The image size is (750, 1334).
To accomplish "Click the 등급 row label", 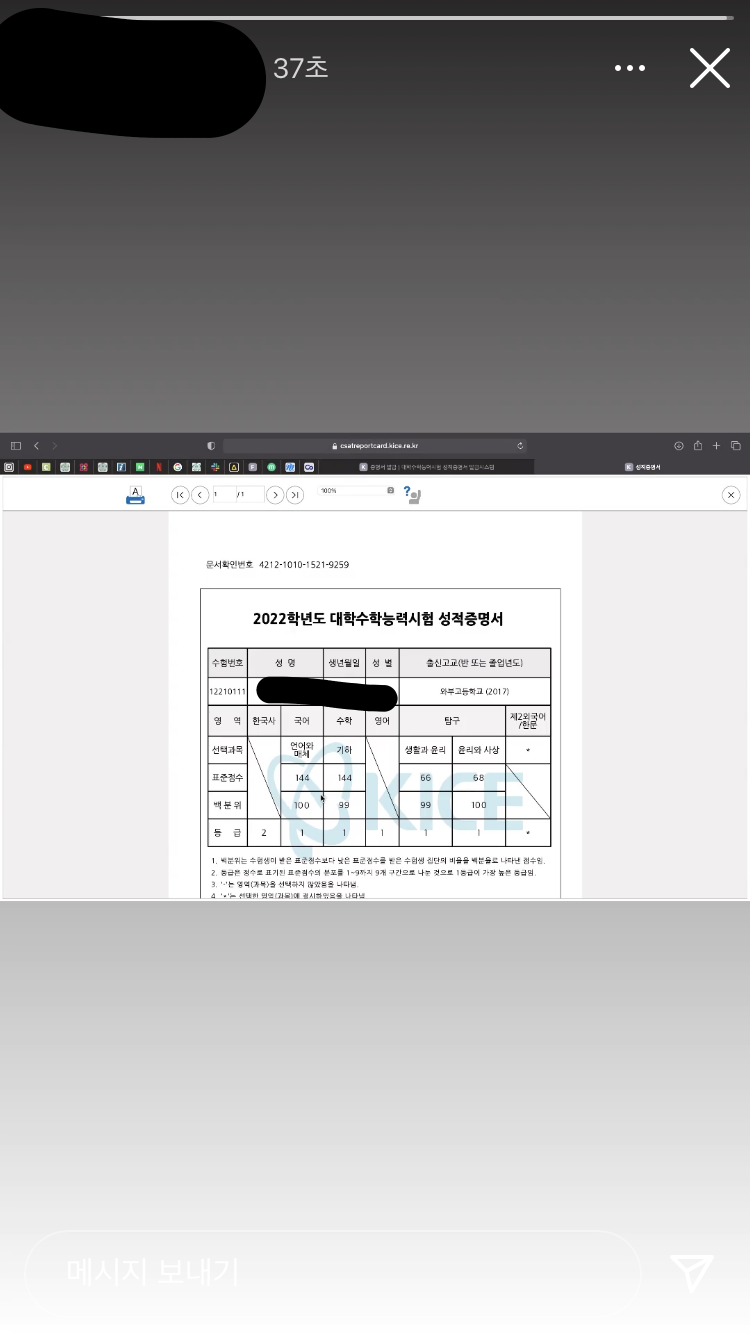I will (227, 832).
